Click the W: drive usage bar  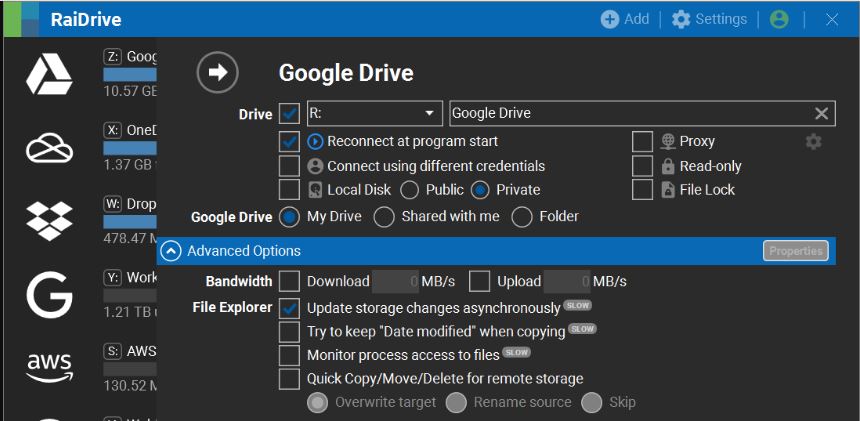(x=130, y=221)
